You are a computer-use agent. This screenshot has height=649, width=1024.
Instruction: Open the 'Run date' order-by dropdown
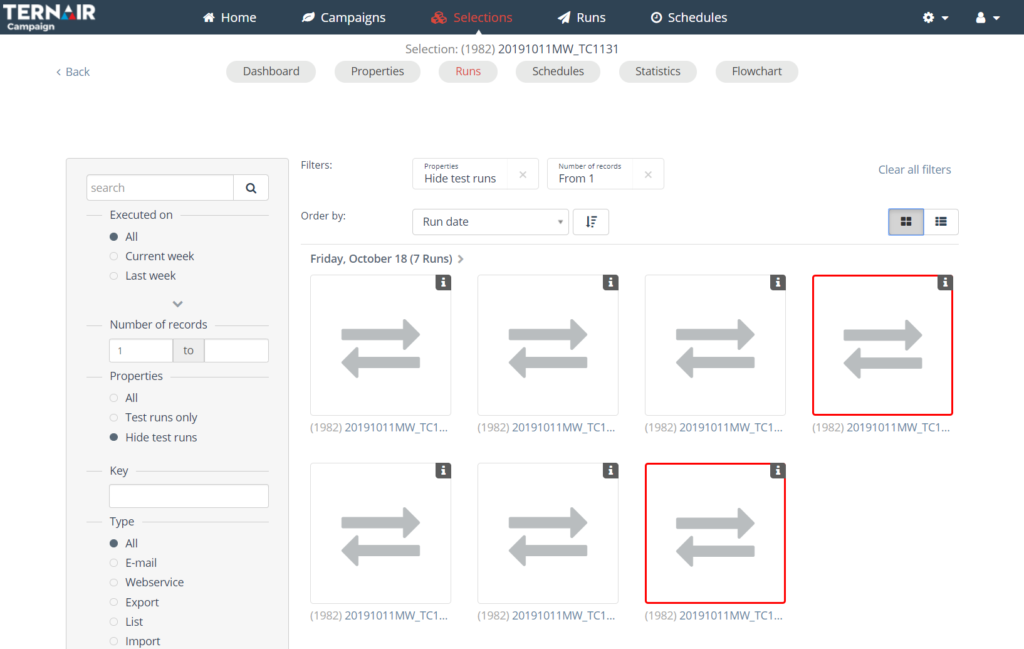click(490, 222)
